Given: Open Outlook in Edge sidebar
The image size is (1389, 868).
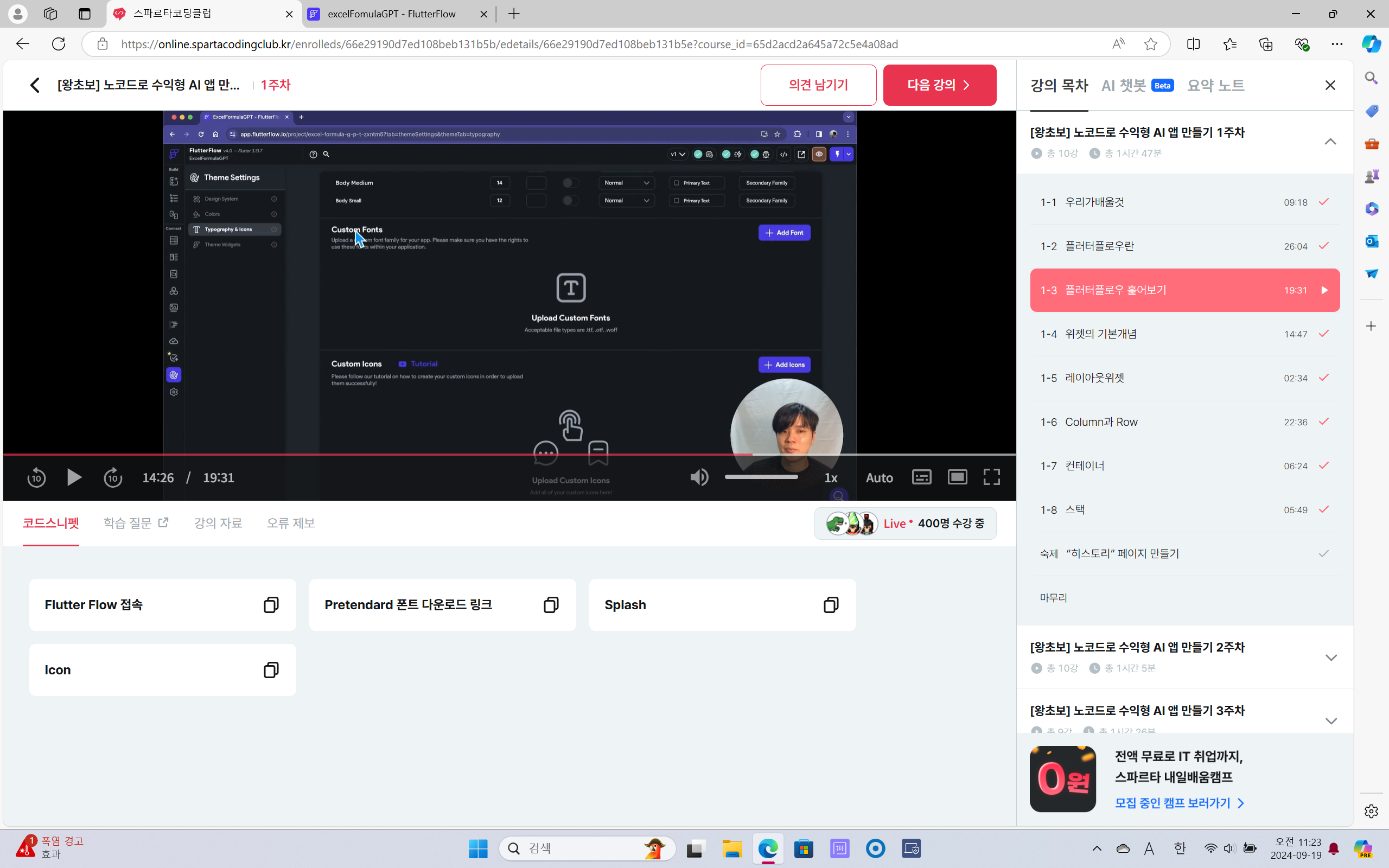Looking at the screenshot, I should click(x=1371, y=241).
